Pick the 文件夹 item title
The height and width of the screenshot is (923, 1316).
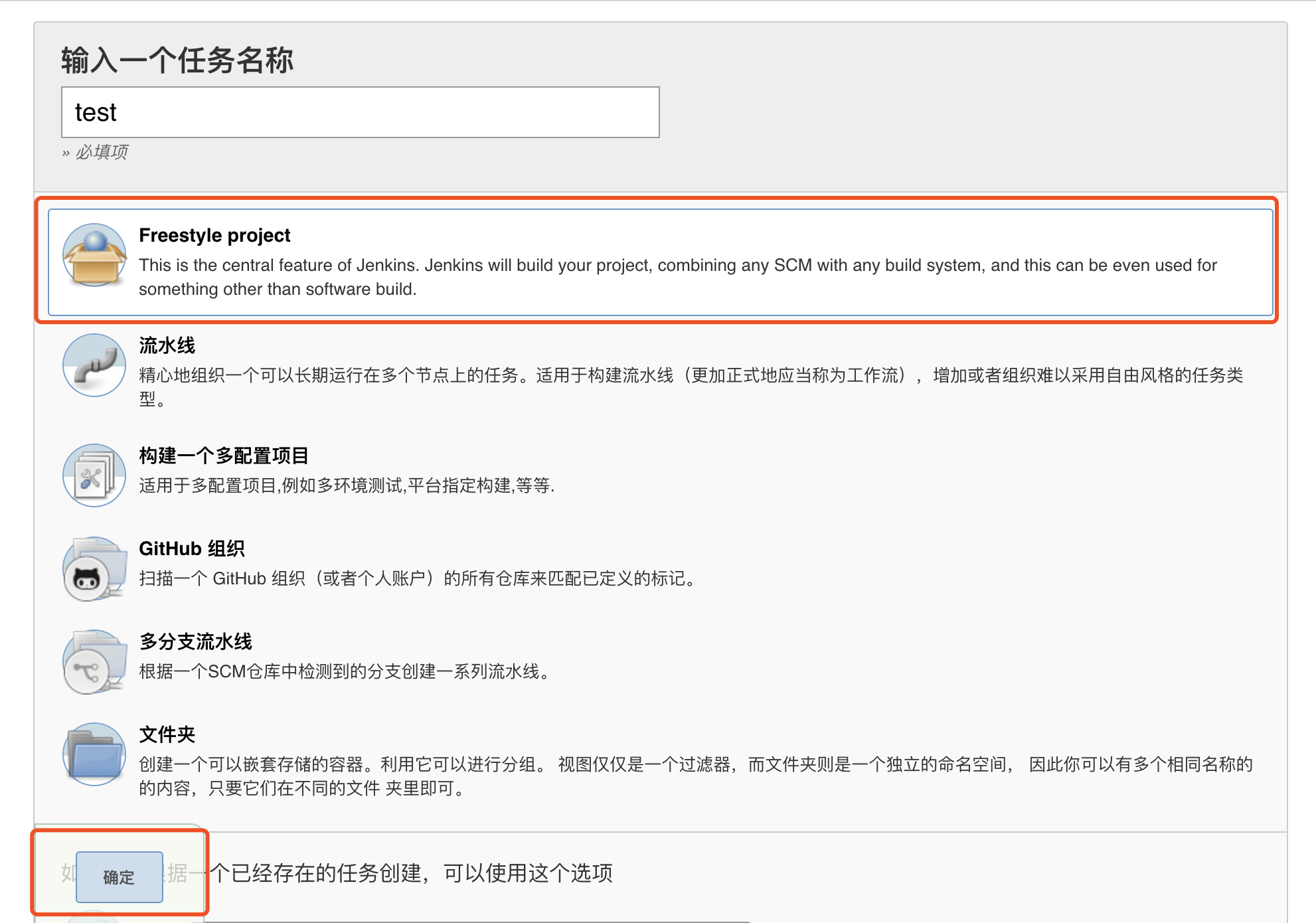167,734
